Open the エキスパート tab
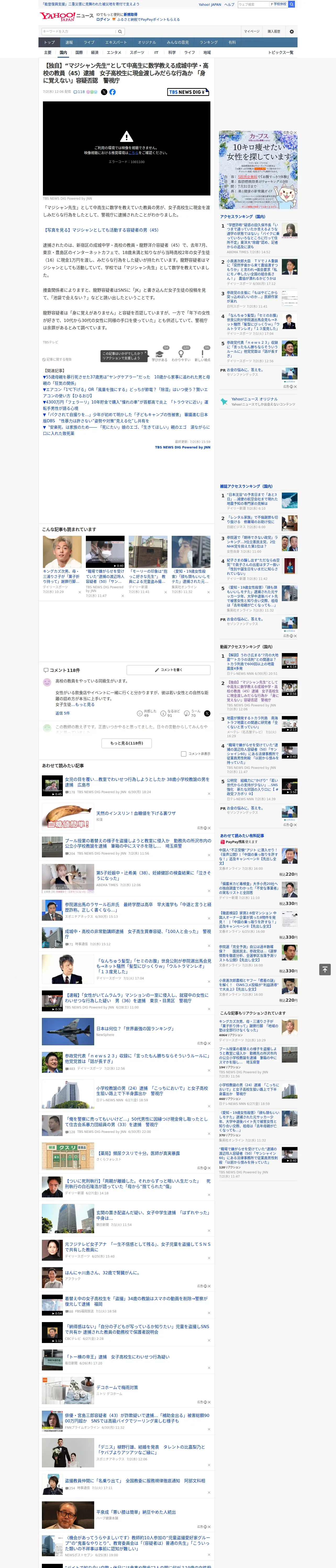 (116, 43)
